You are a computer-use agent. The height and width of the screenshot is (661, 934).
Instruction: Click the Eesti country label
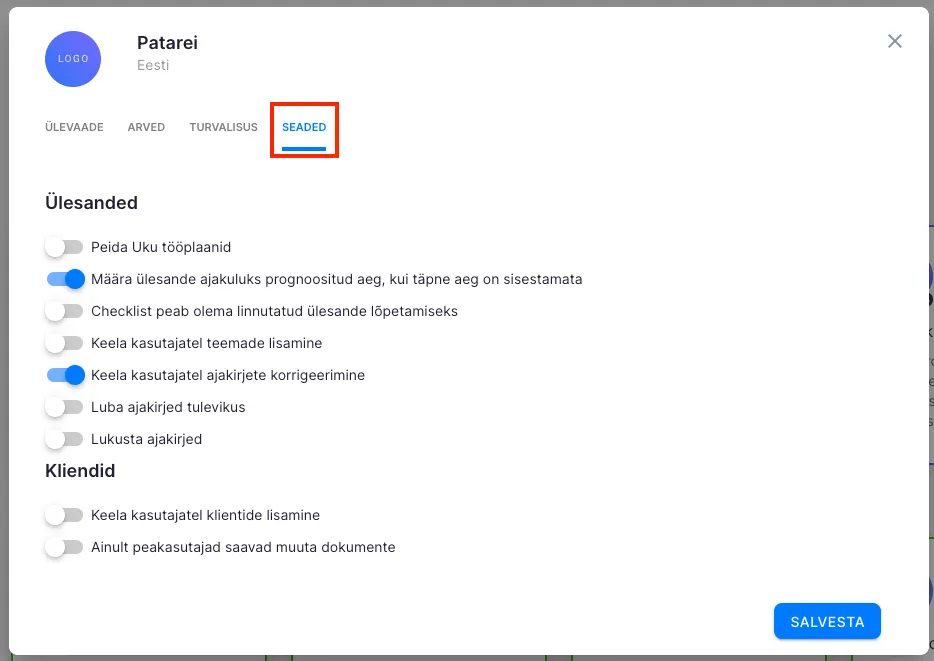(153, 66)
